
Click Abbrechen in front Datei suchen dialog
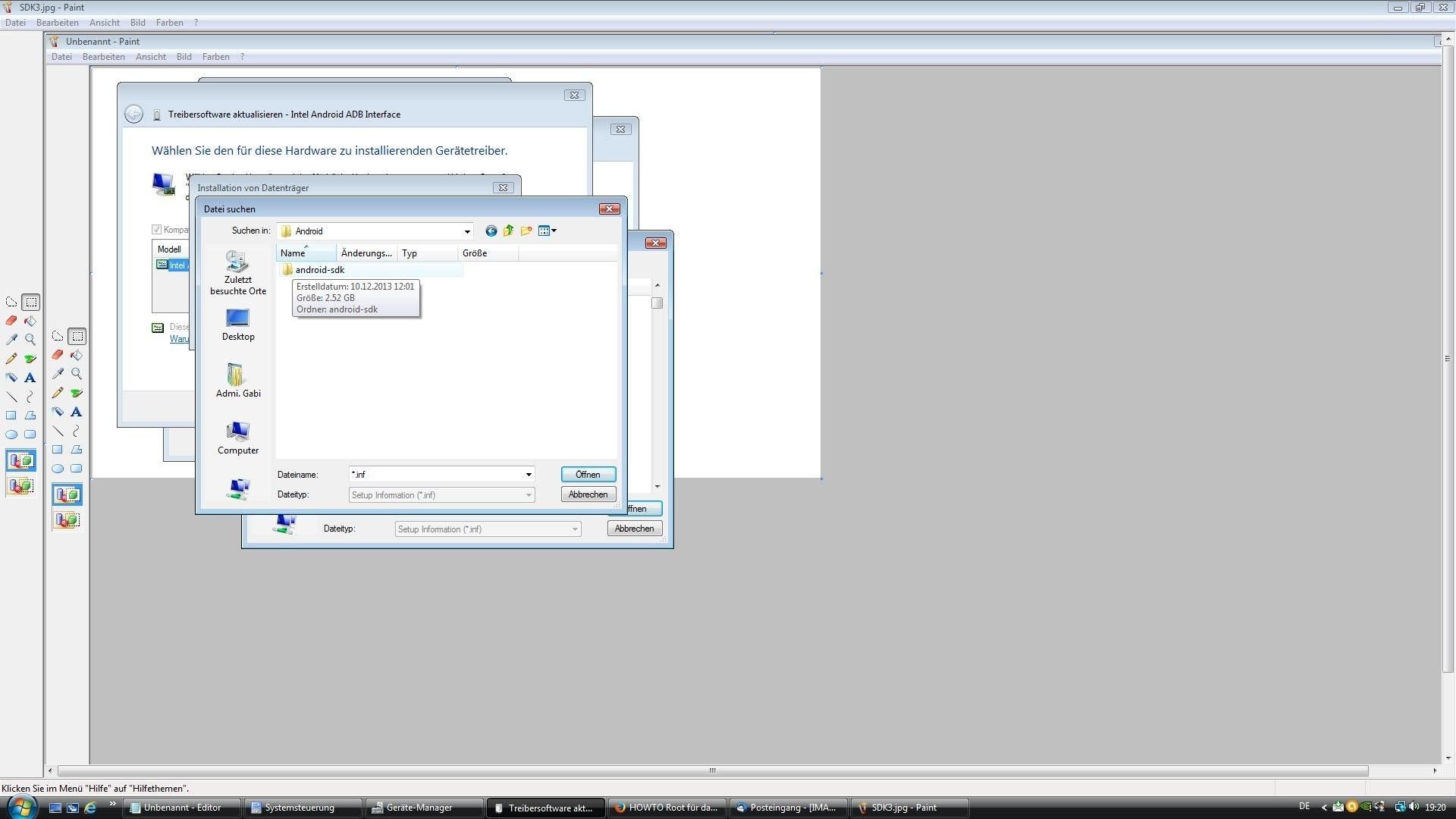point(588,494)
